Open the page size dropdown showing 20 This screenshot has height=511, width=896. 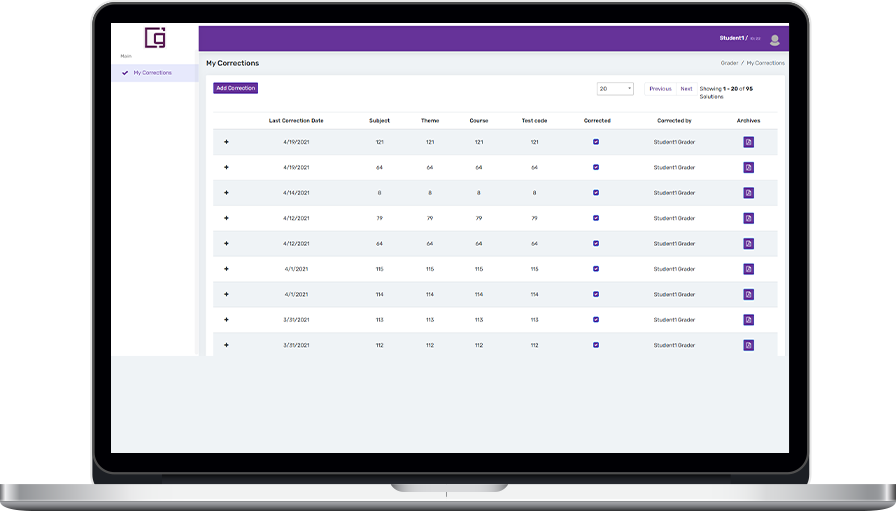(615, 89)
